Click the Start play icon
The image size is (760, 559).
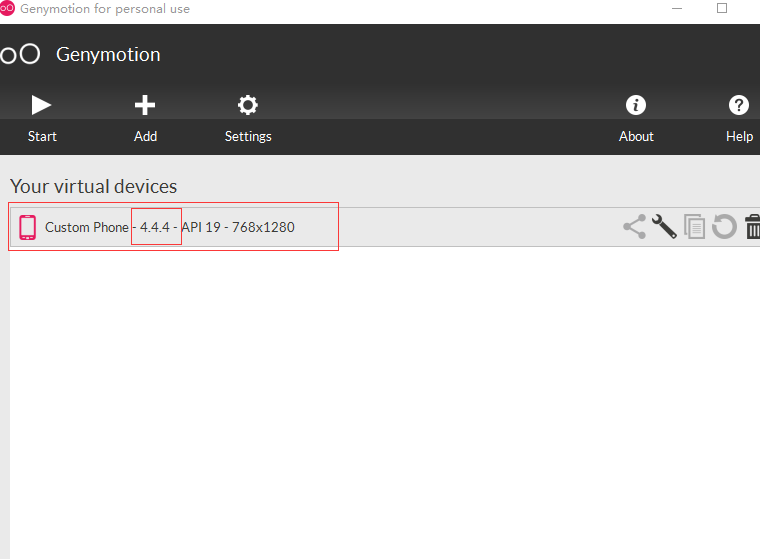pyautogui.click(x=41, y=105)
